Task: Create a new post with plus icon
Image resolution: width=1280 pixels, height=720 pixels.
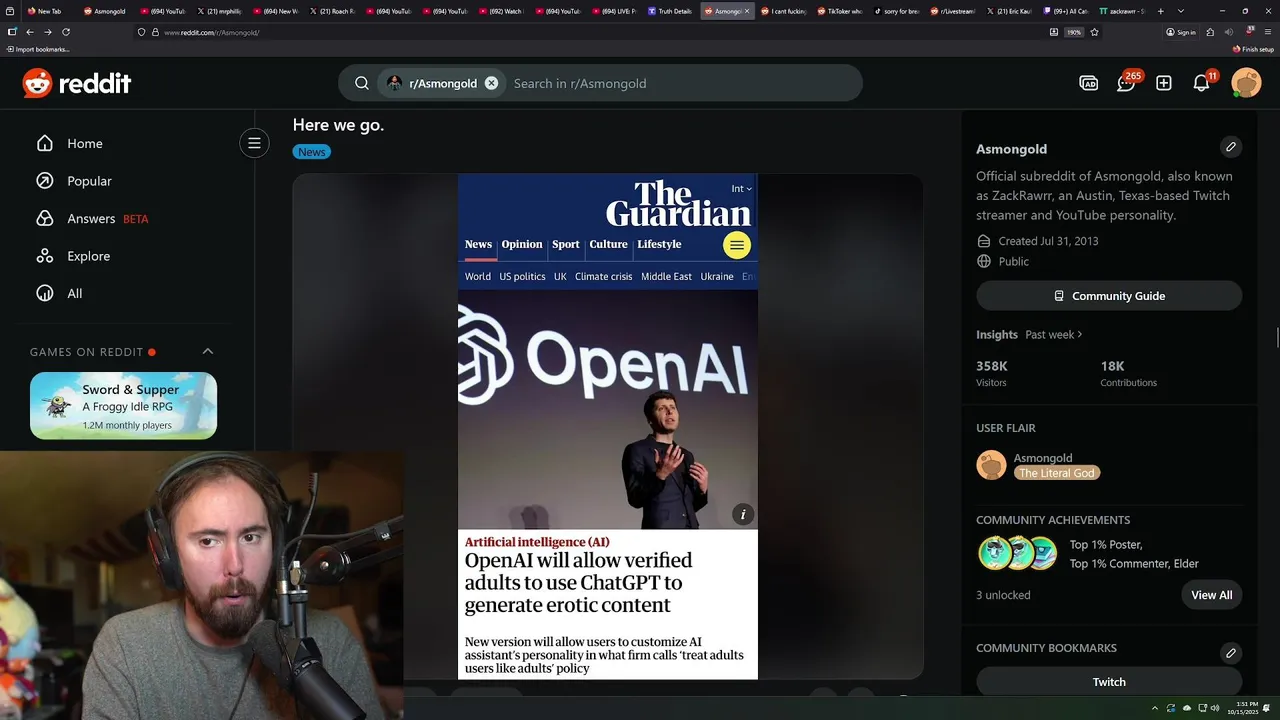Action: click(1164, 83)
